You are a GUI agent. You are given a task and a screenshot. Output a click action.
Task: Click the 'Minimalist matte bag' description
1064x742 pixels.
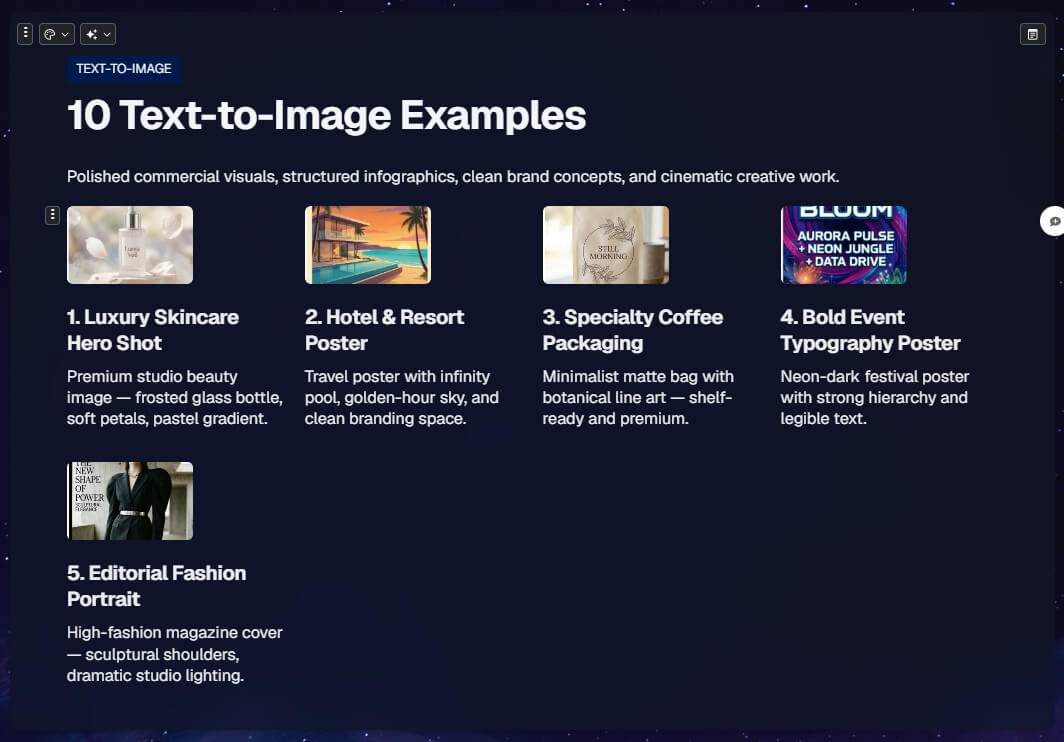pyautogui.click(x=638, y=398)
